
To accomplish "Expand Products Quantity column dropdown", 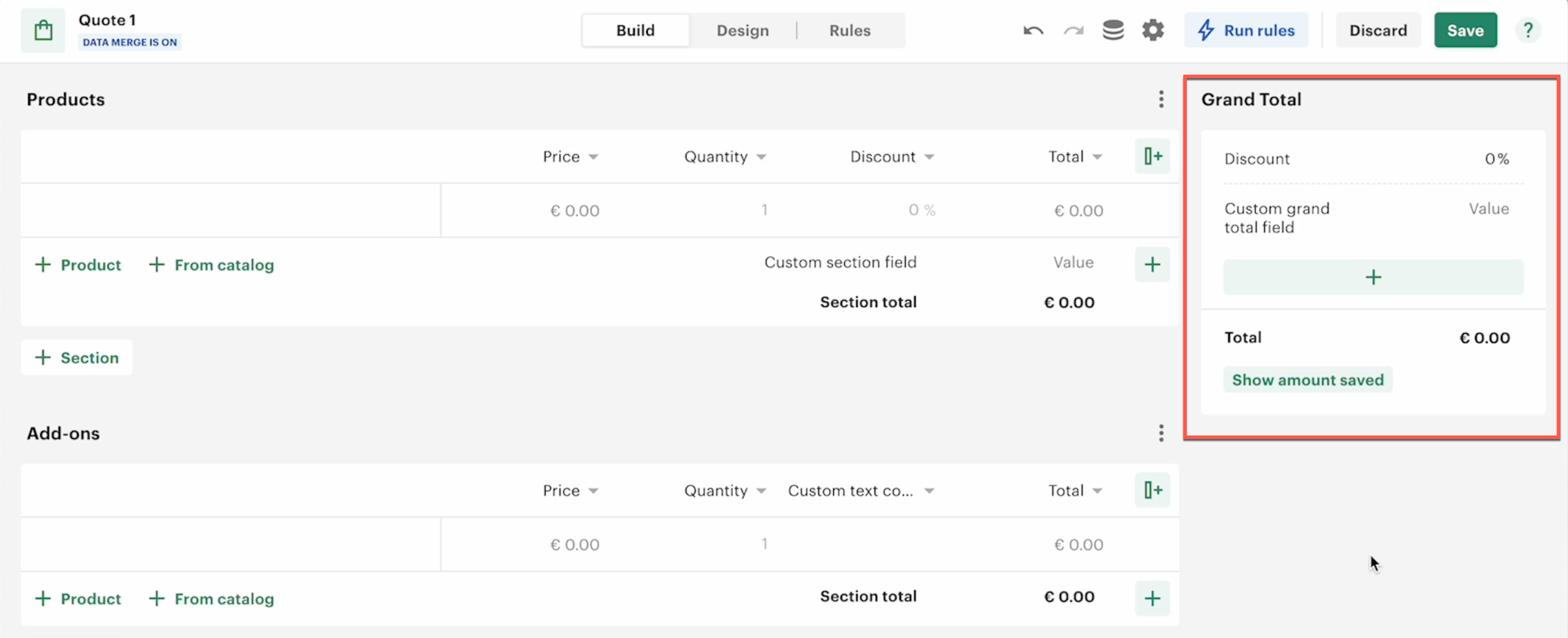I will (761, 157).
